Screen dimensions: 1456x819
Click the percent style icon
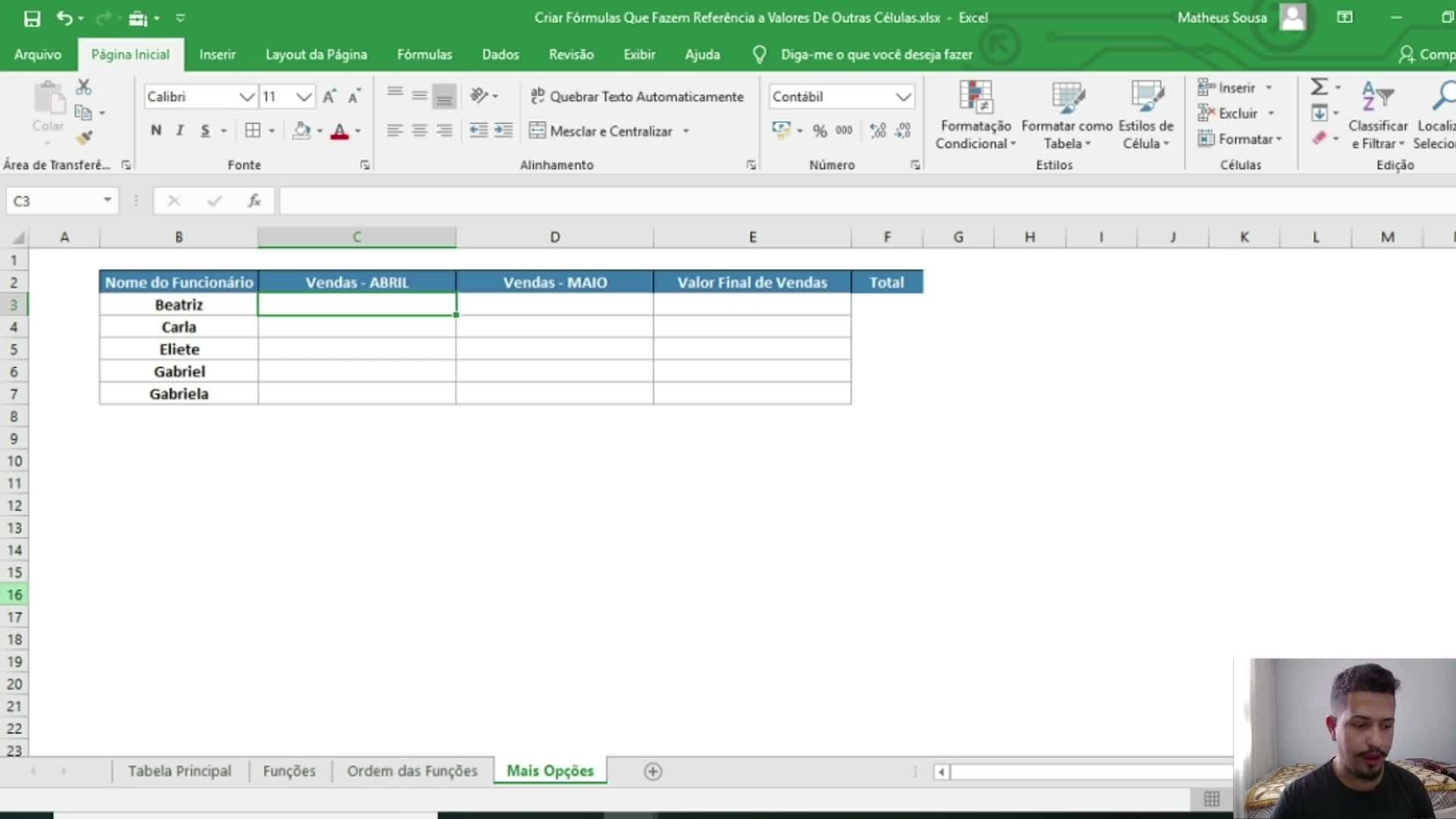820,130
